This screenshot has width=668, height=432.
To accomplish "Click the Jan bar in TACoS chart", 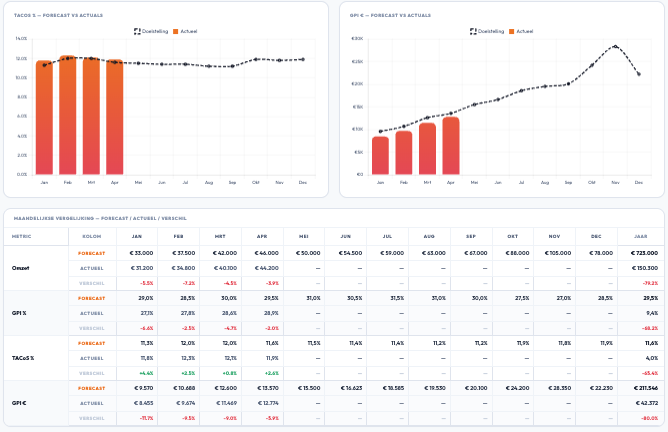I will pyautogui.click(x=44, y=118).
